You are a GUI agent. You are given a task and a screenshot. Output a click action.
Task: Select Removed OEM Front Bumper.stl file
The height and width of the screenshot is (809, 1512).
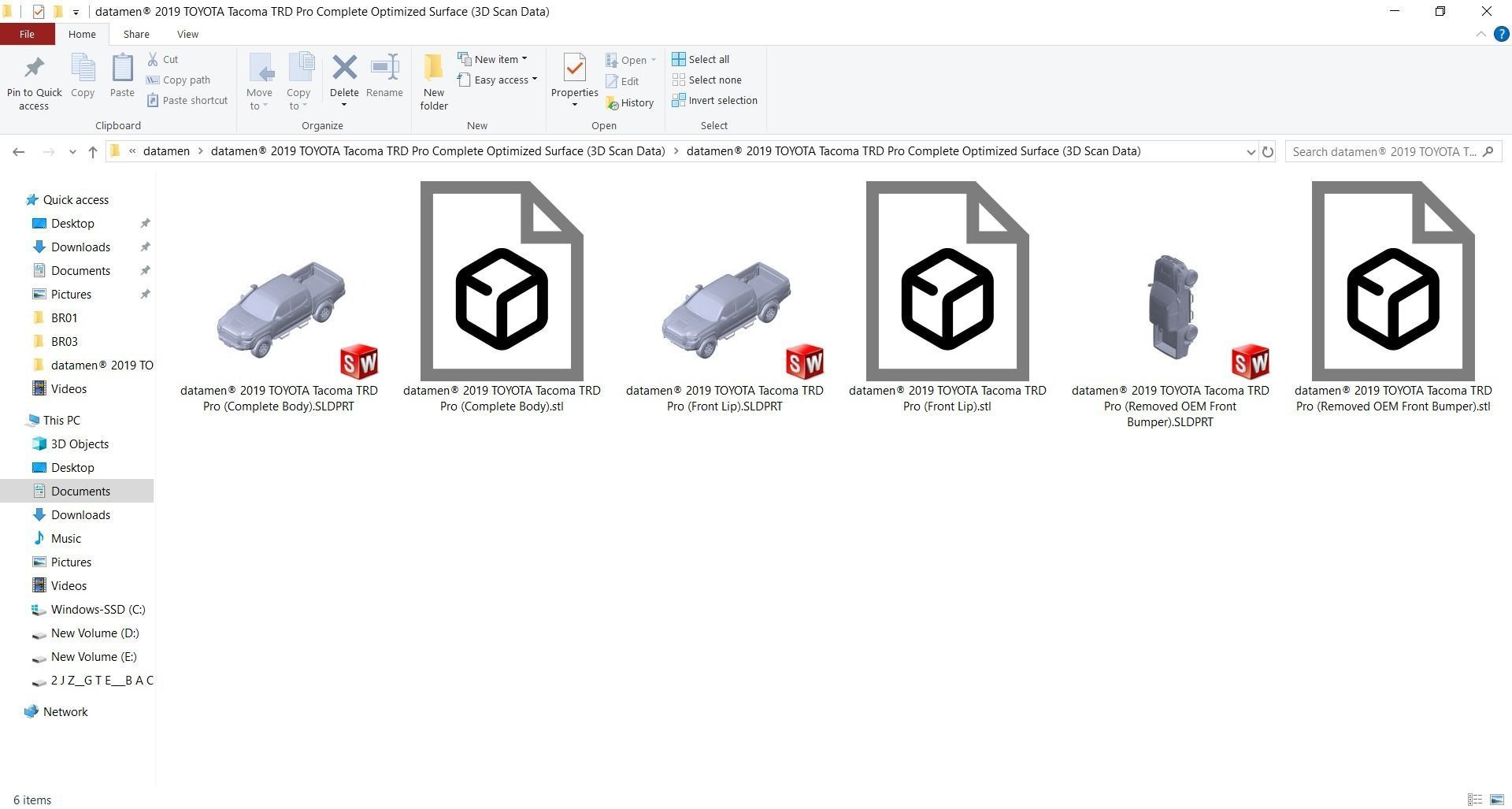1393,281
